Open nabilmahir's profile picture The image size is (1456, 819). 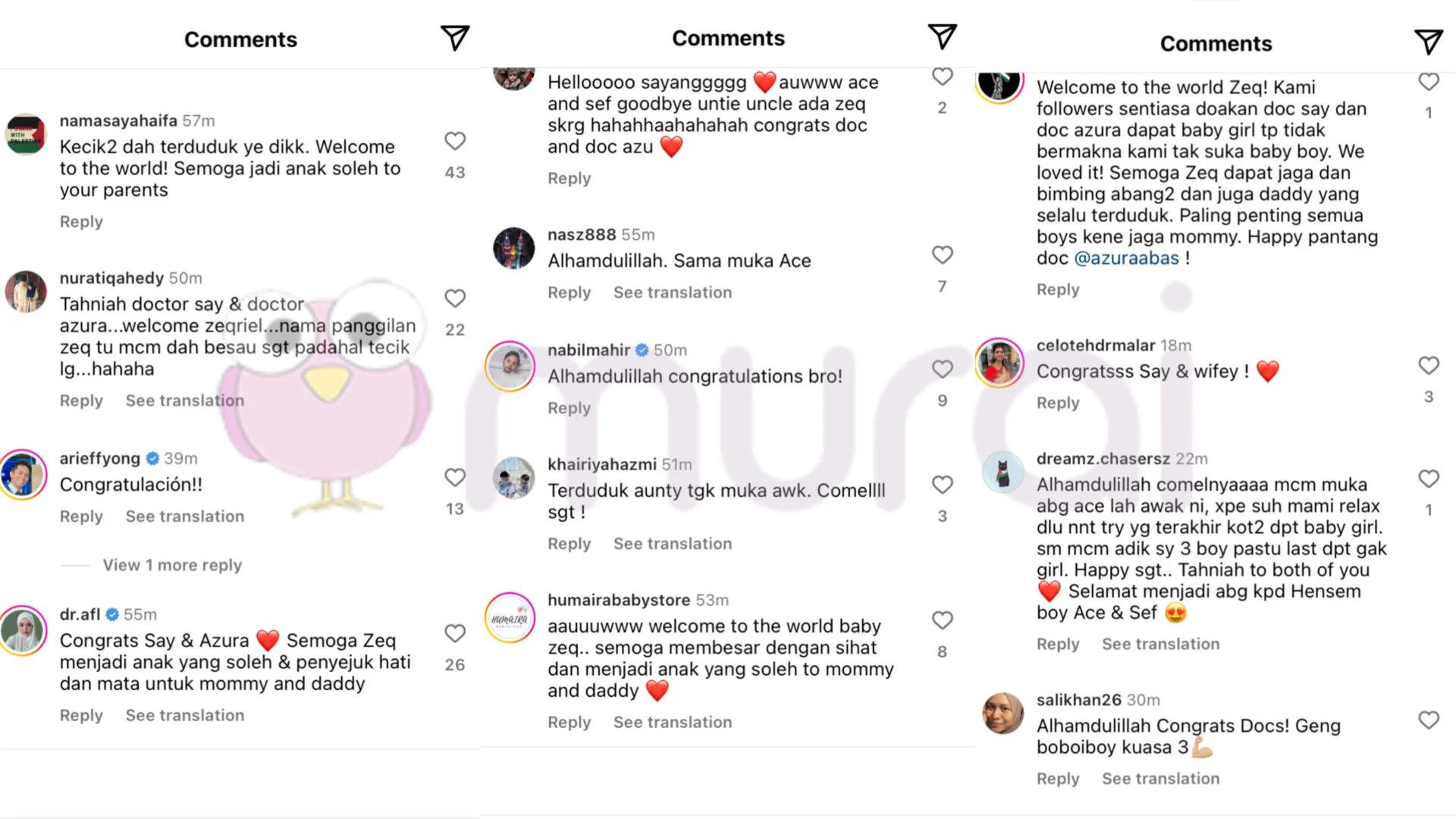point(510,366)
